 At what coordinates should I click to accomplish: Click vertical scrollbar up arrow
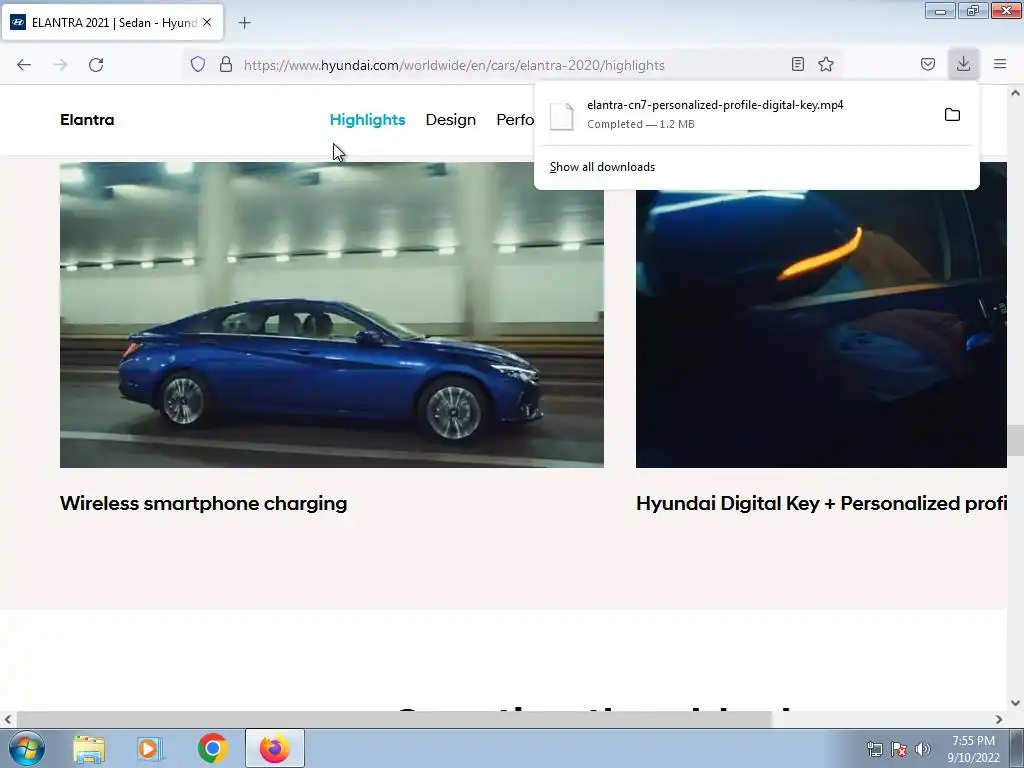[x=1016, y=93]
